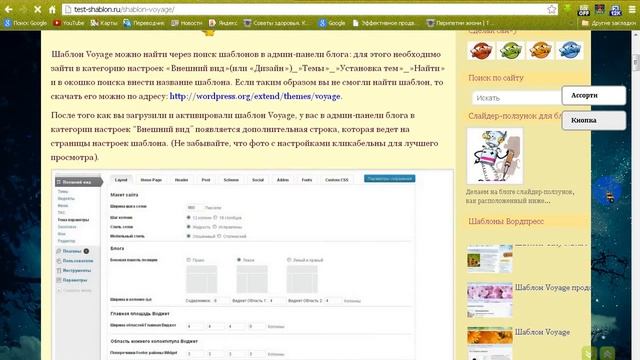Open the wordpress.org/extend/themes/voyage link
640x360 pixels.
[255, 96]
